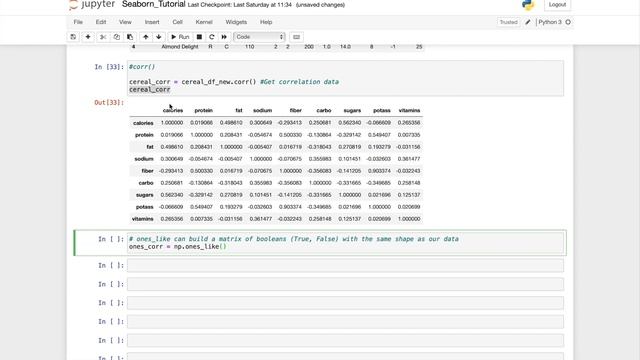This screenshot has height=360, width=640.
Task: Click the Last Checkpoint status text
Action: pyautogui.click(x=240, y=5)
